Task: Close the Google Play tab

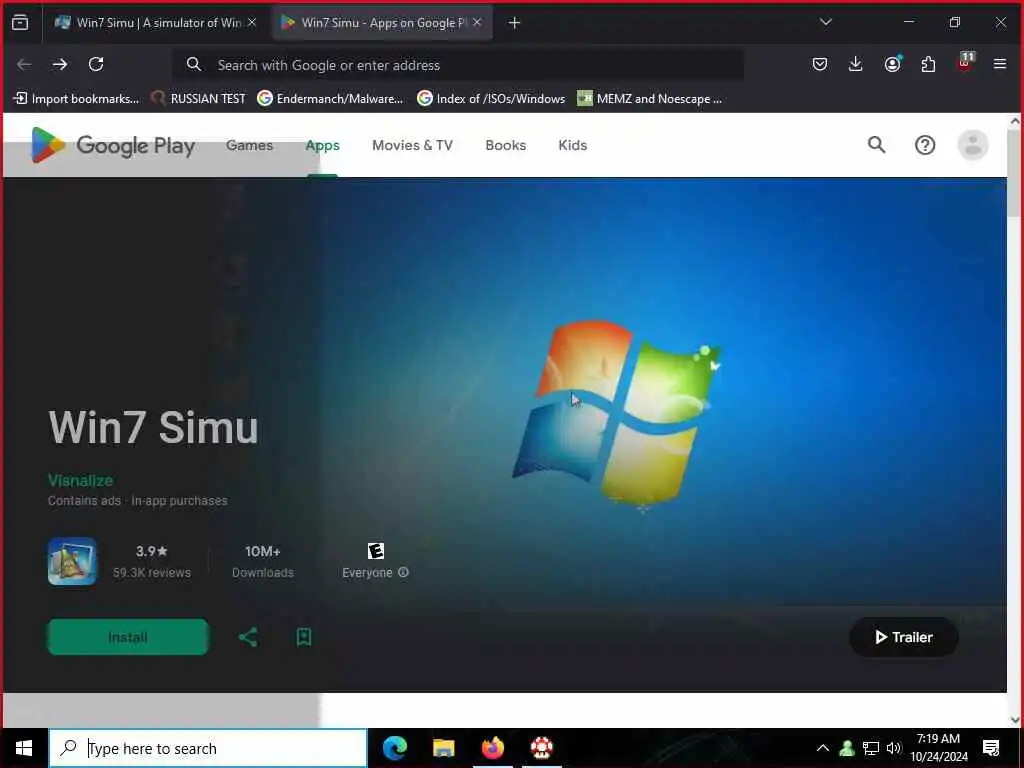Action: 477,22
